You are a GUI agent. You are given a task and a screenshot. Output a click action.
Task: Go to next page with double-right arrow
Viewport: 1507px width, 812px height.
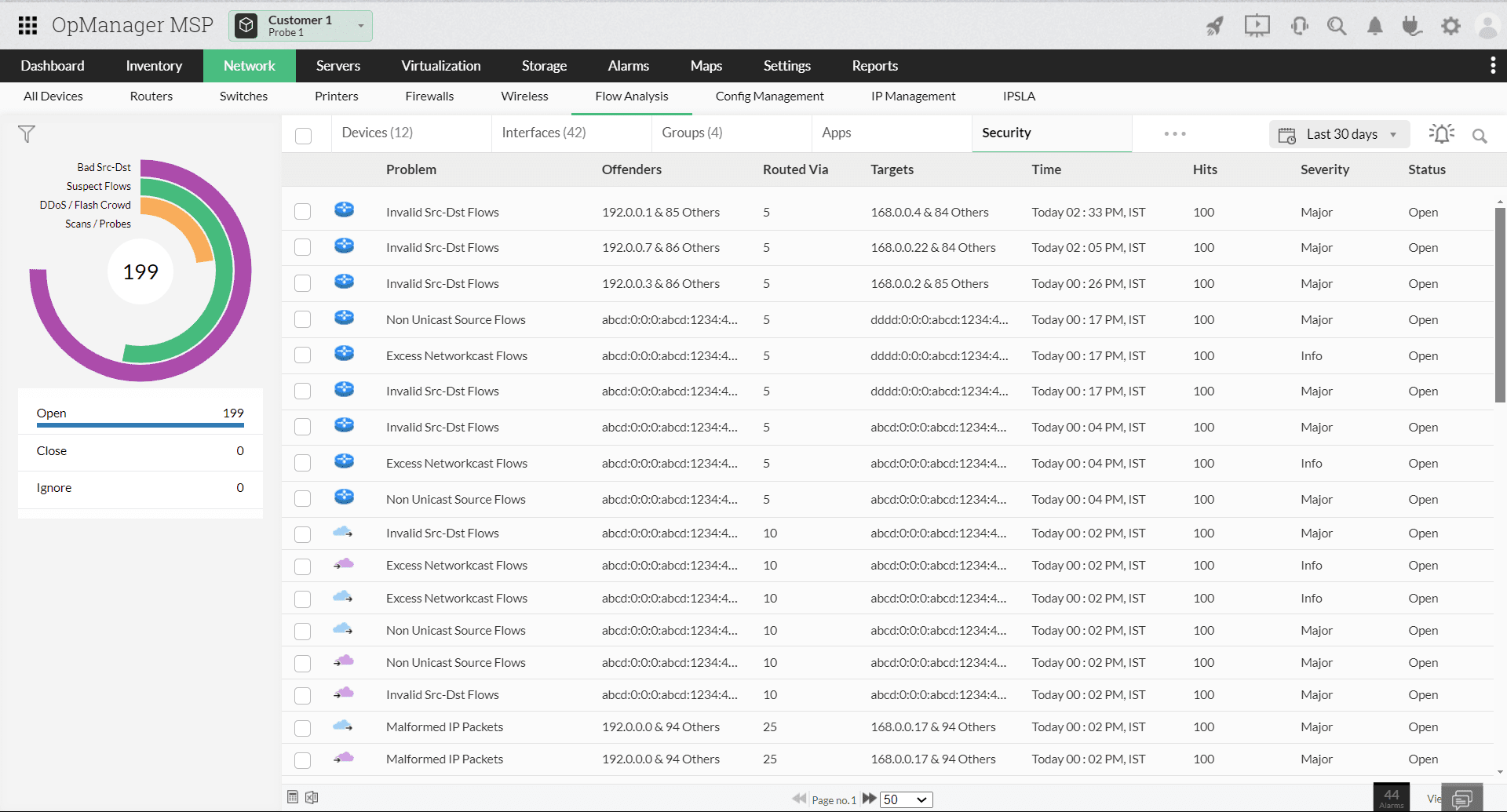869,799
